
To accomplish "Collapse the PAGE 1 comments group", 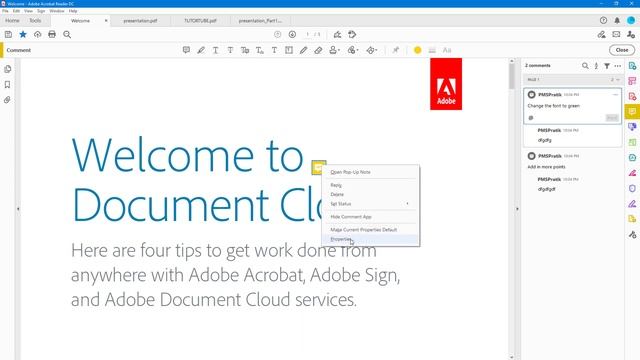I will pyautogui.click(x=618, y=80).
